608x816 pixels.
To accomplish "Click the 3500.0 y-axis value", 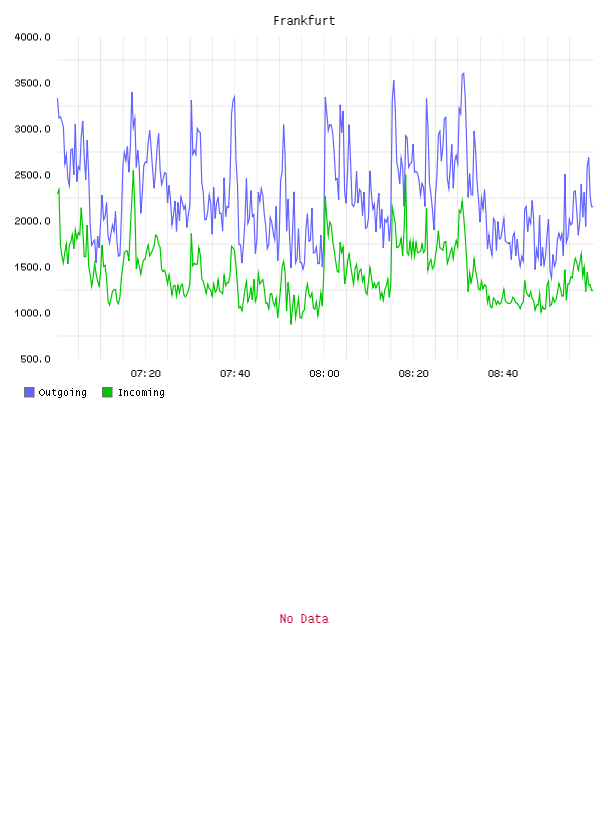I will click(32, 83).
